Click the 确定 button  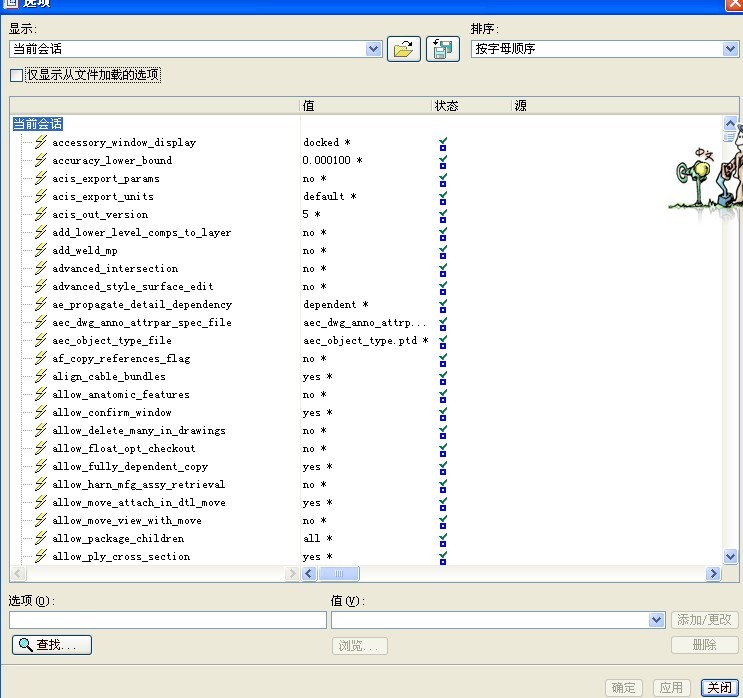pyautogui.click(x=624, y=688)
